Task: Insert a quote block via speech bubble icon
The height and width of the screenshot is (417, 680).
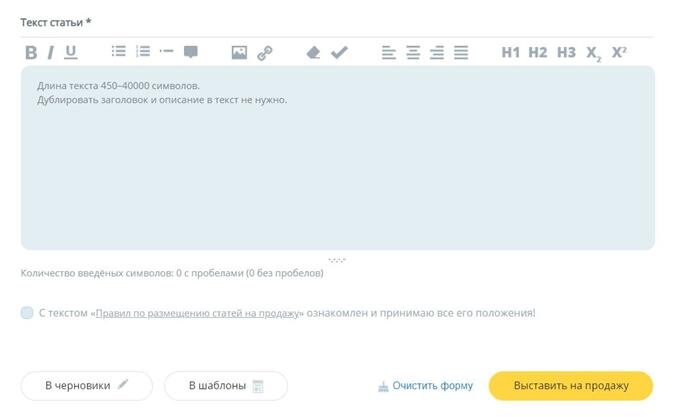Action: 191,52
